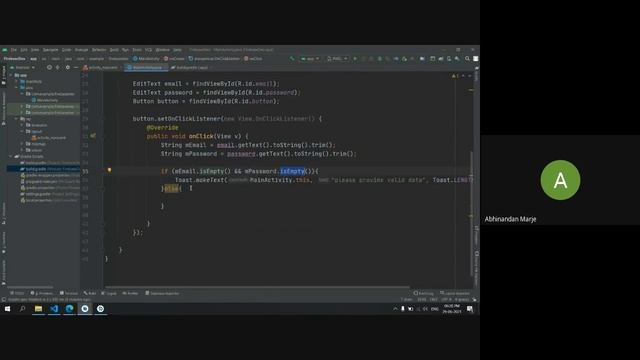
Task: Open the app run configuration dropdown
Action: click(x=311, y=59)
